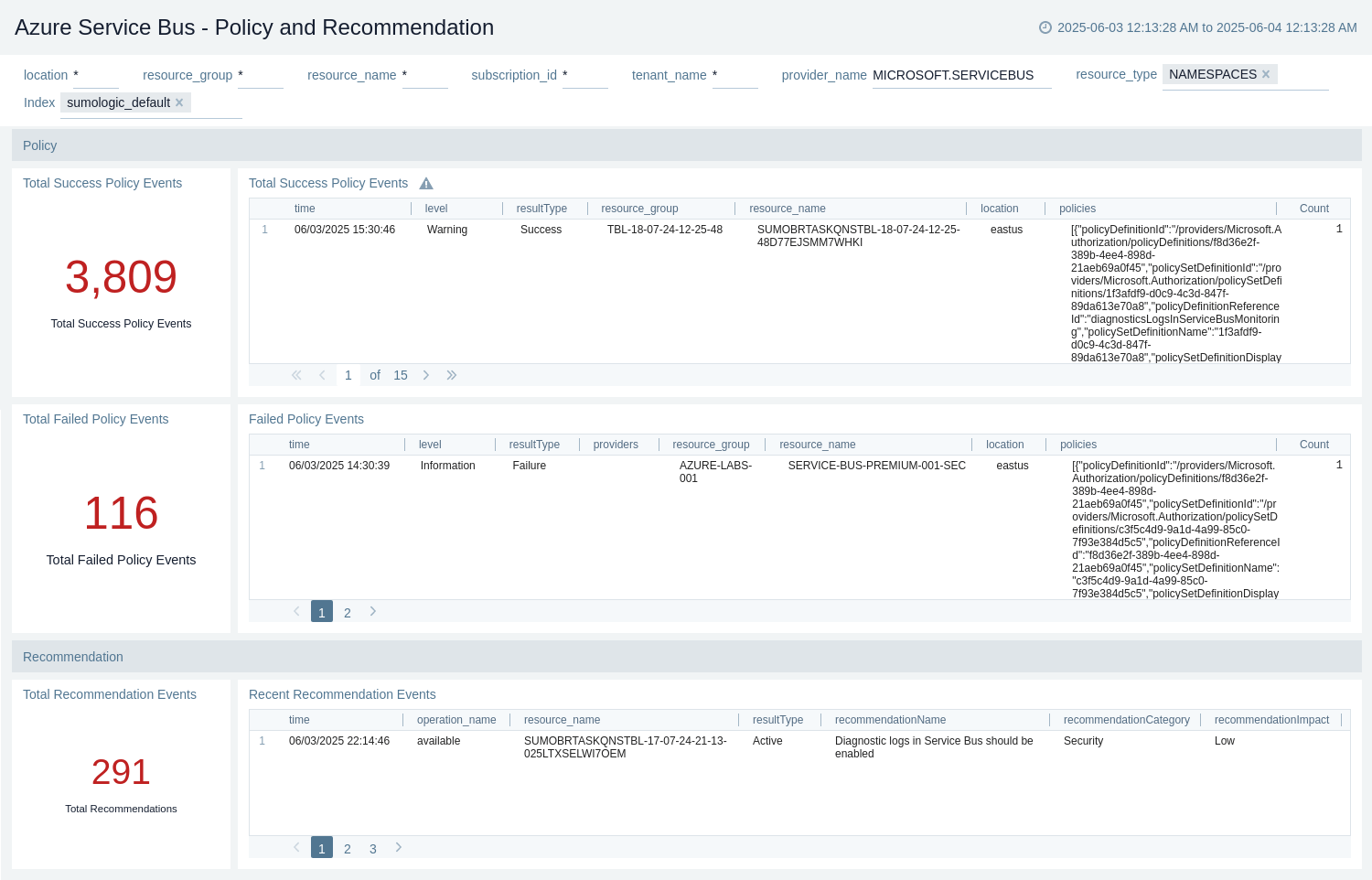Screen dimensions: 1372x880
Task: Click the resource_group filter field
Action: coord(261,76)
